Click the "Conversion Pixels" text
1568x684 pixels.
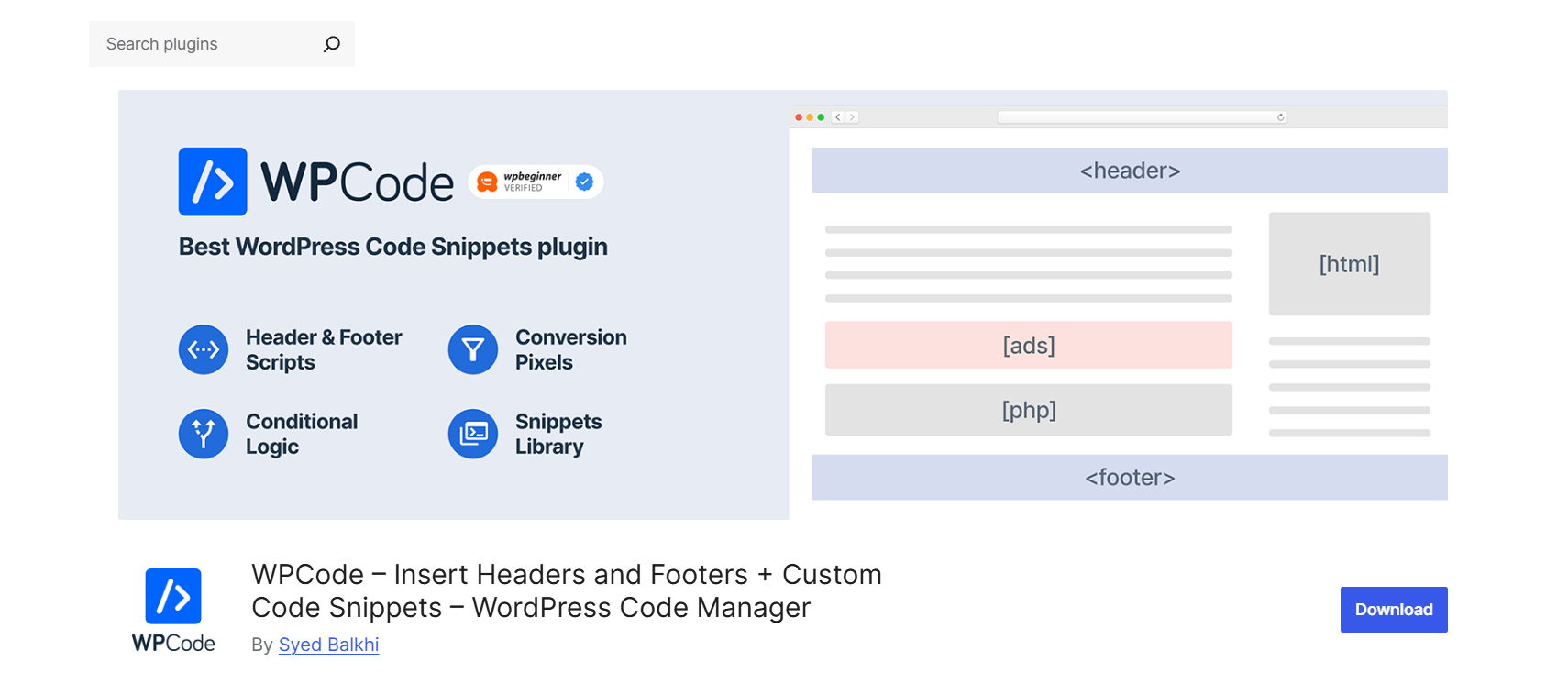[571, 349]
